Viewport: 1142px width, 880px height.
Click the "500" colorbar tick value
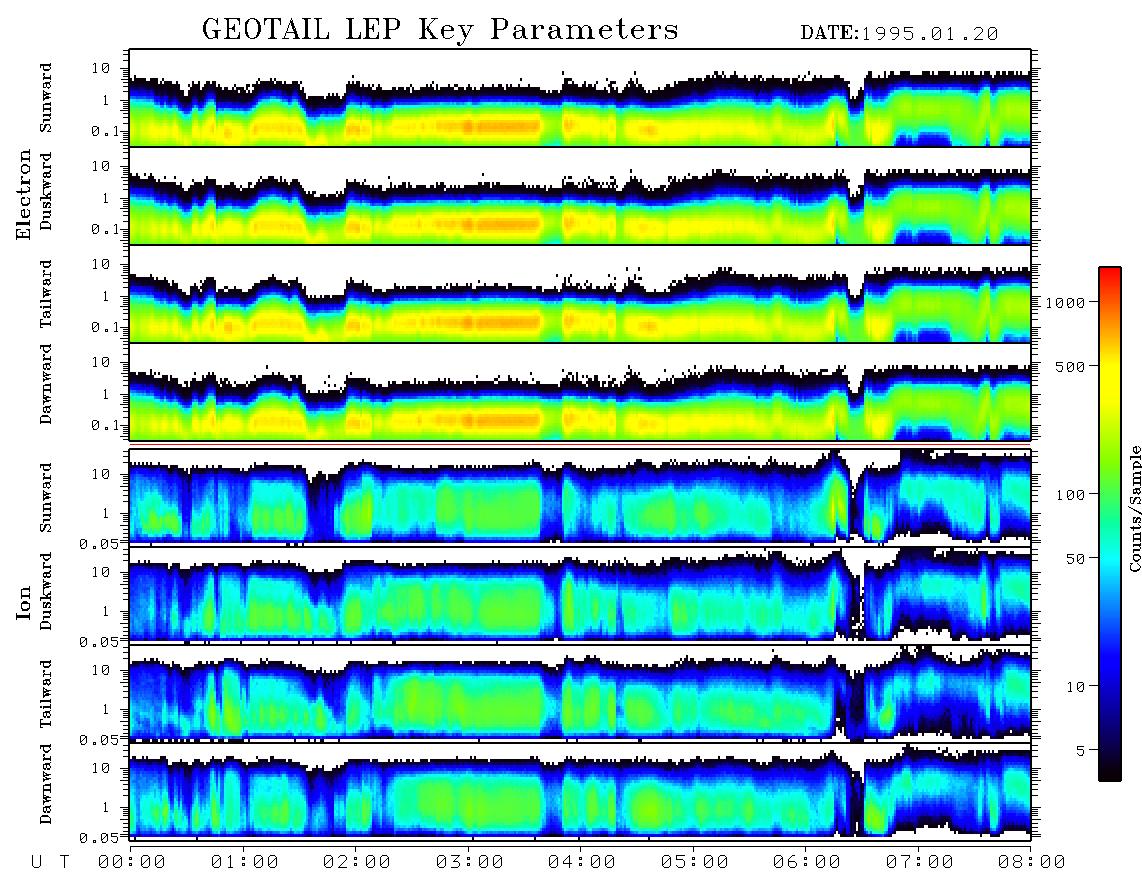pyautogui.click(x=1071, y=366)
